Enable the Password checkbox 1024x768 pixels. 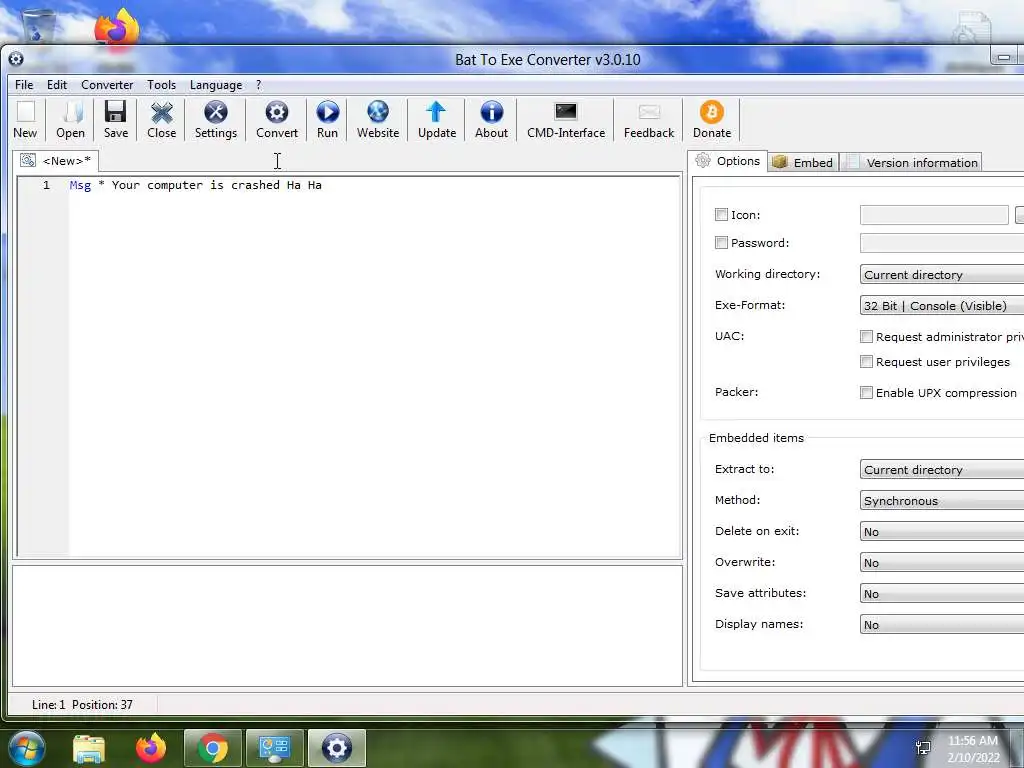coord(721,243)
